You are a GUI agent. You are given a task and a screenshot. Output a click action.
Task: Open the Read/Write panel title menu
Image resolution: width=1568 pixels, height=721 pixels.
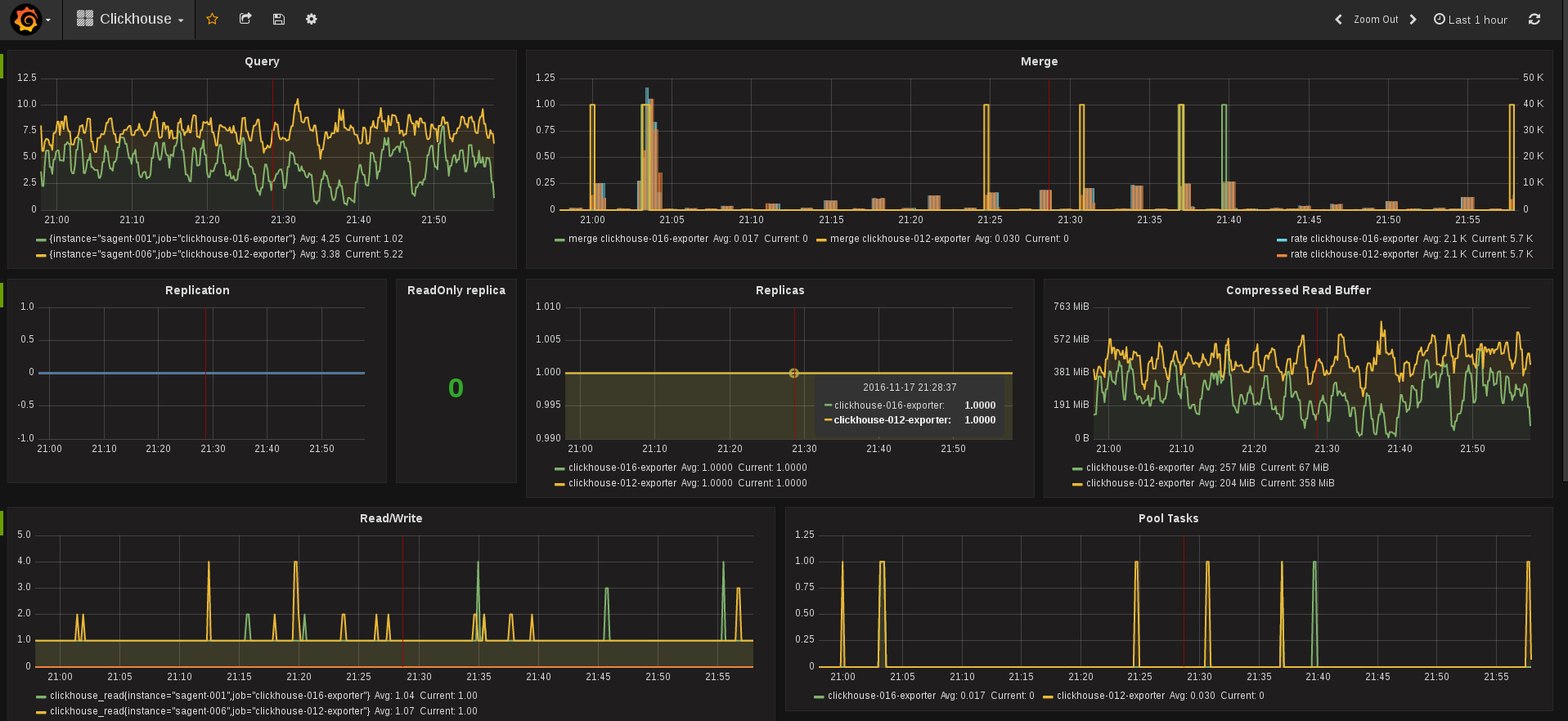(391, 518)
